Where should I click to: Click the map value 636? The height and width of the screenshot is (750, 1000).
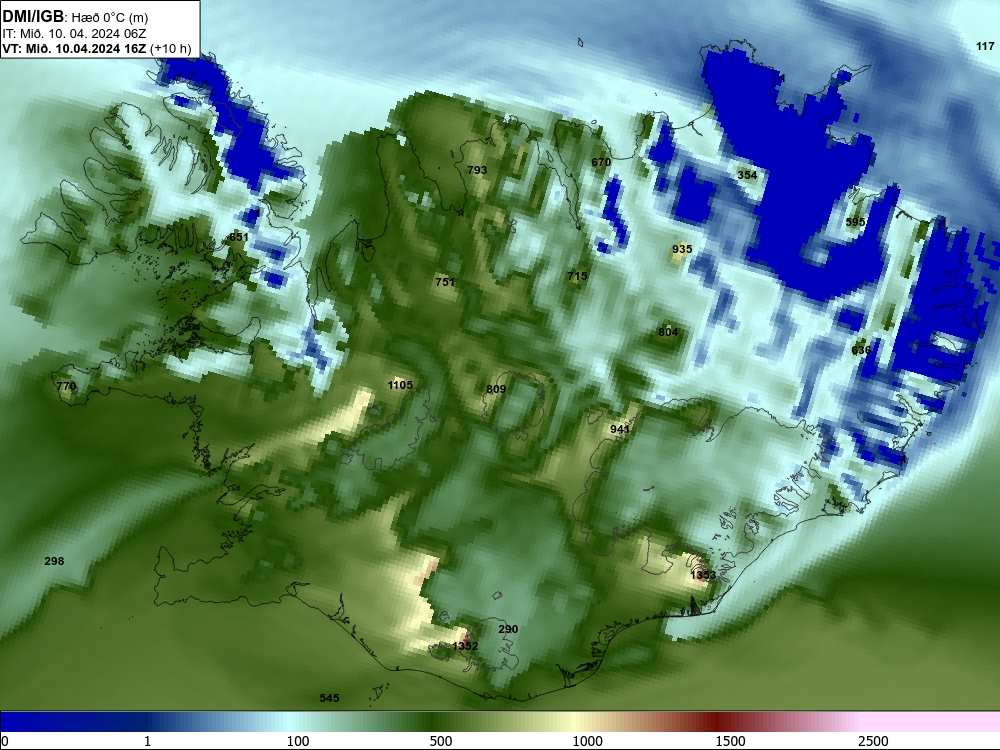(861, 350)
